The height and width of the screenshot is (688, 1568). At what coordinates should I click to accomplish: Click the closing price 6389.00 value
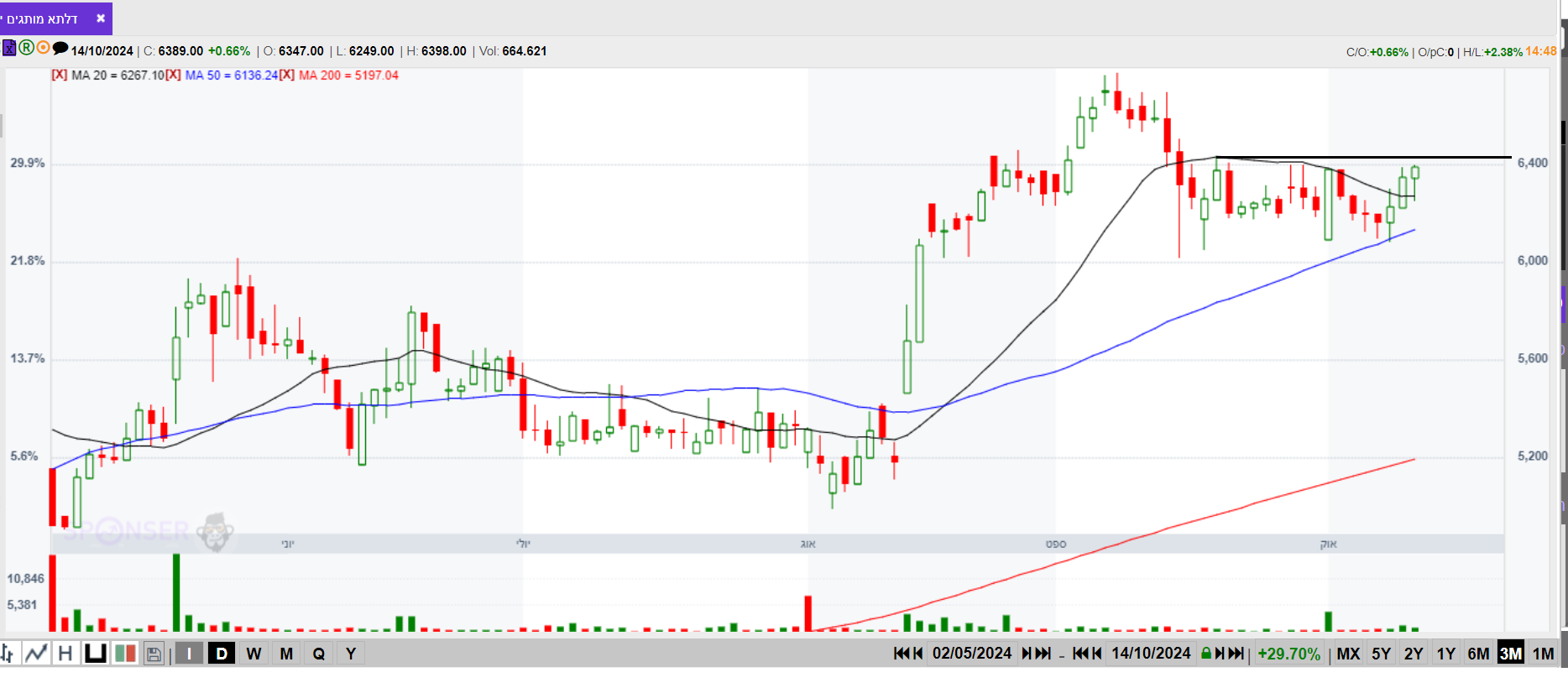click(180, 51)
